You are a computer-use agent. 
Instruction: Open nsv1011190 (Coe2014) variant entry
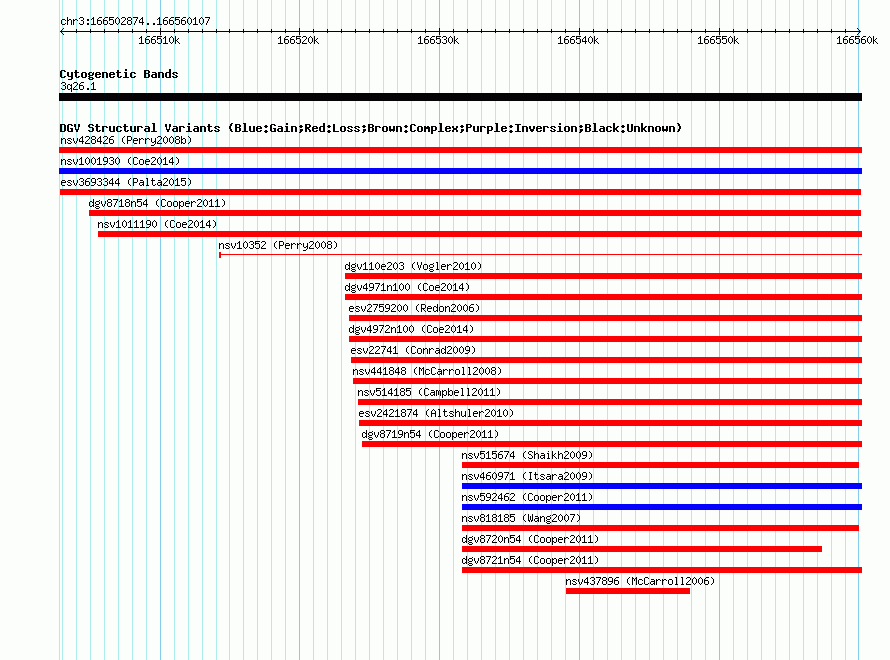pyautogui.click(x=157, y=224)
